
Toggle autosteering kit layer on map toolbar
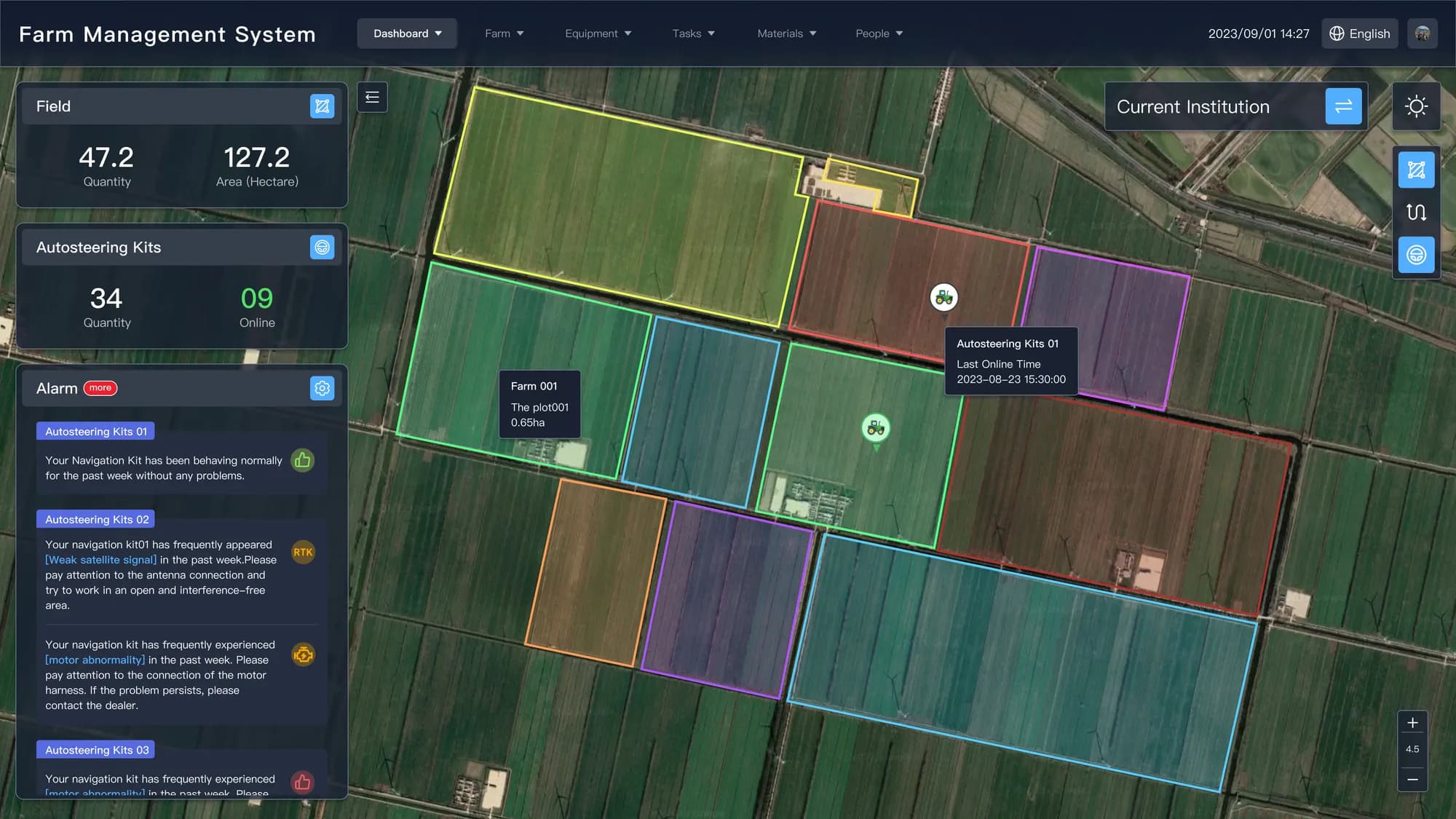pyautogui.click(x=1416, y=255)
